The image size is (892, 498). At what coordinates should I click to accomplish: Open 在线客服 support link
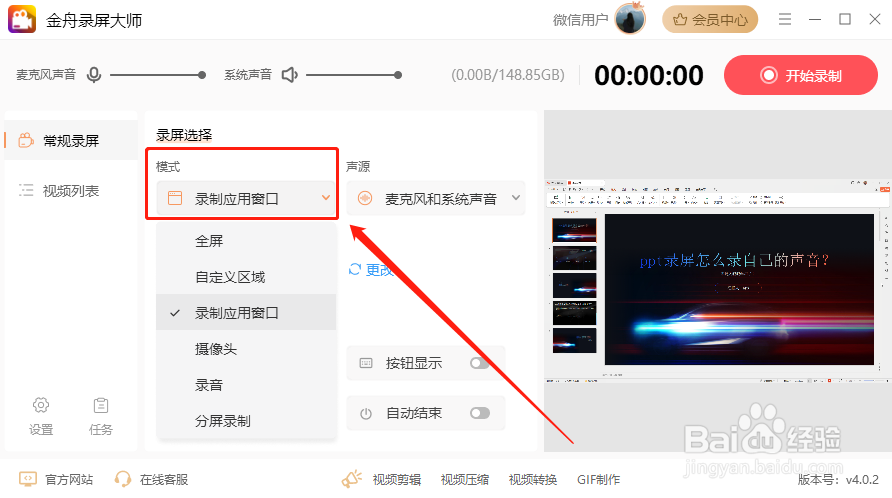164,479
